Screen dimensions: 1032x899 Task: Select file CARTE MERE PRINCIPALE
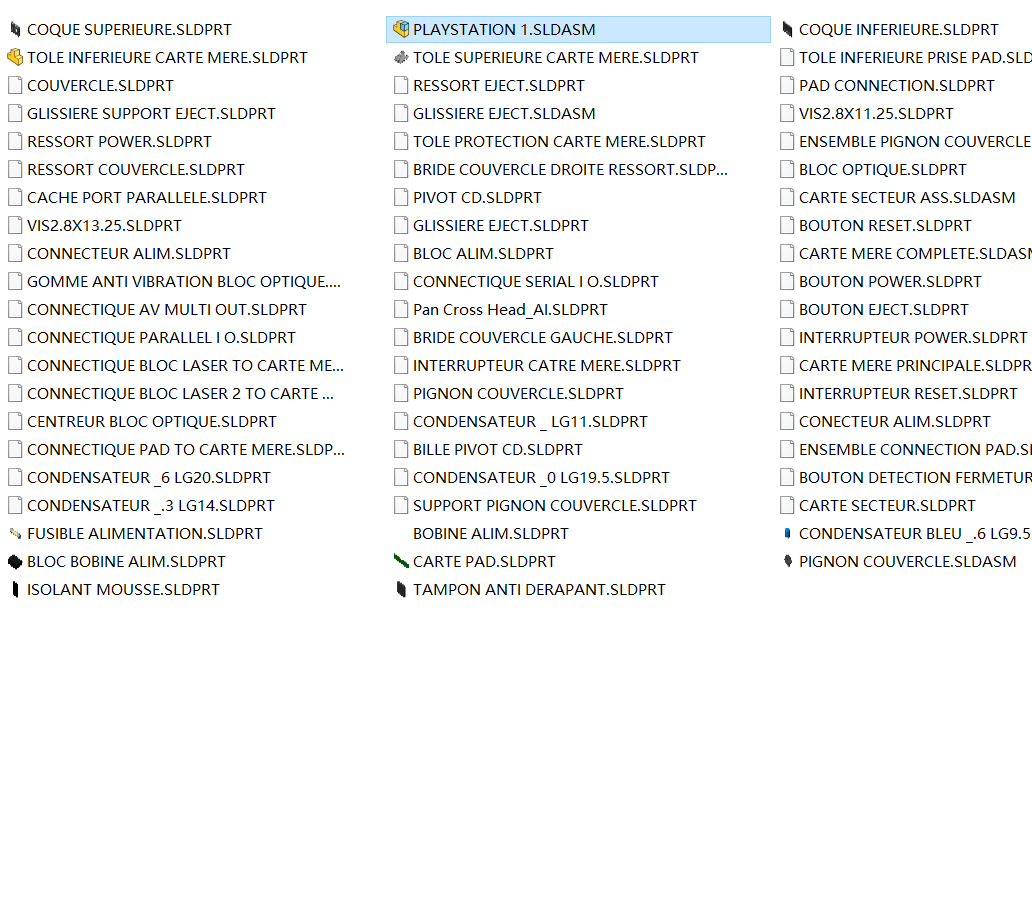pyautogui.click(x=915, y=365)
